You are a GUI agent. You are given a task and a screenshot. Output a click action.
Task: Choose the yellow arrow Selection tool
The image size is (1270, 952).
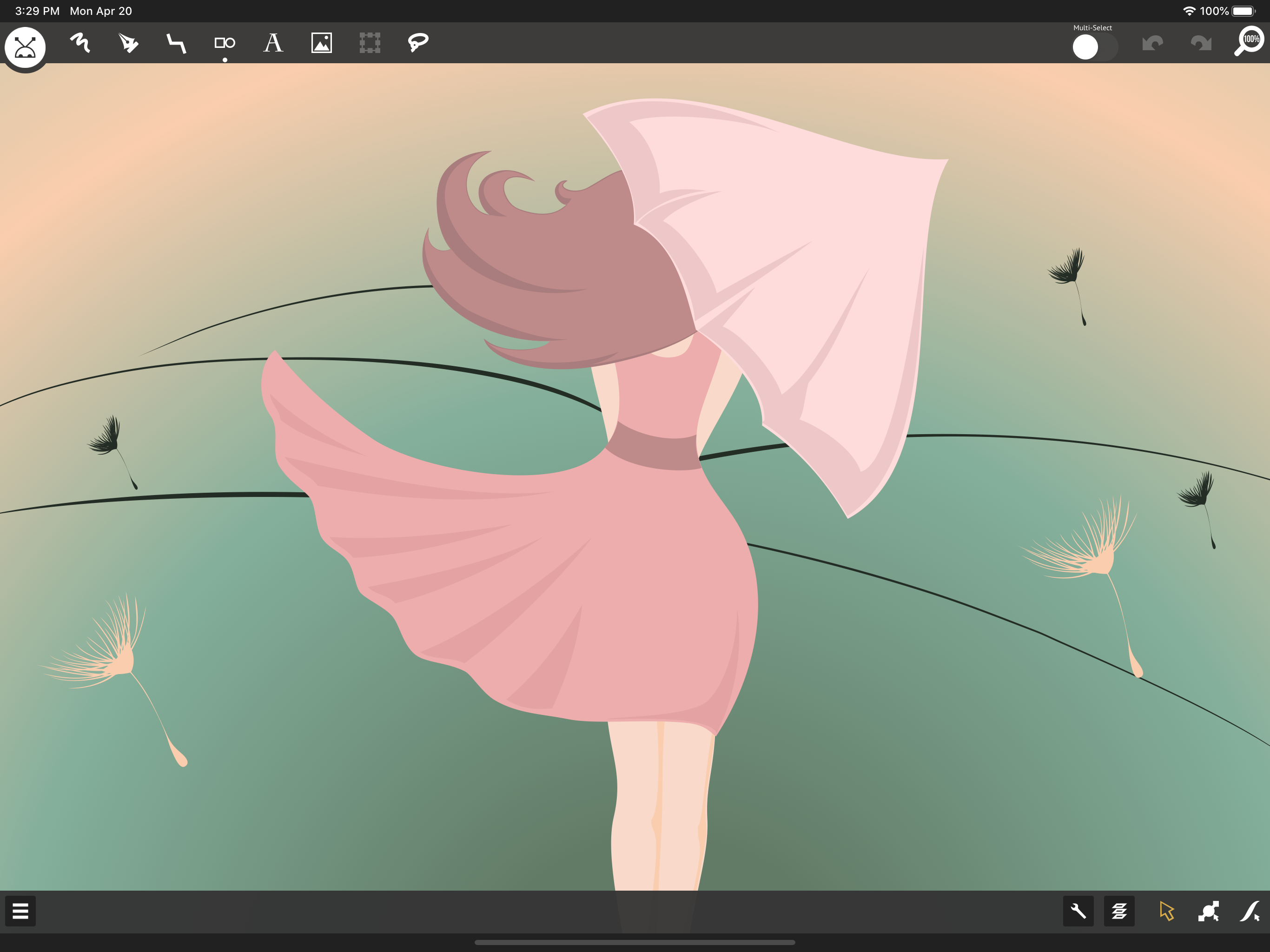click(x=1167, y=911)
